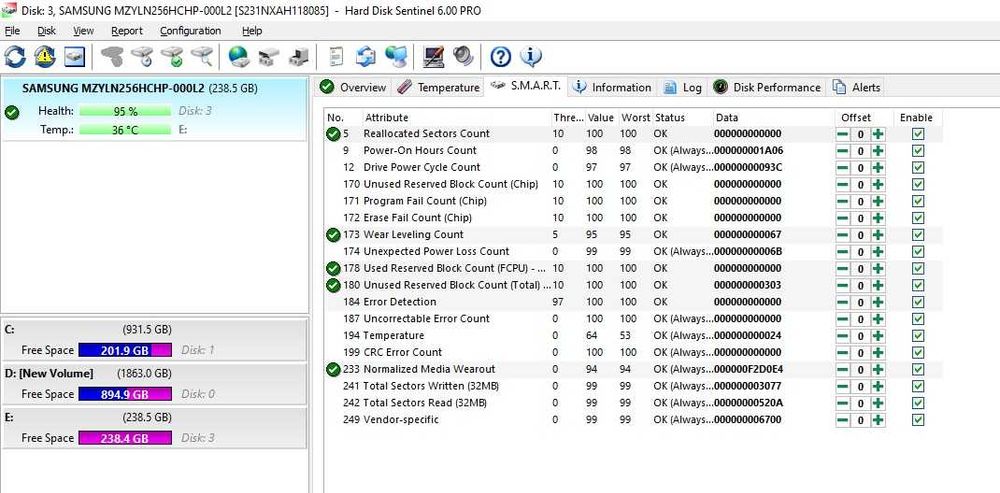Switch to the Log tab
Image resolution: width=1000 pixels, height=493 pixels.
tap(682, 87)
